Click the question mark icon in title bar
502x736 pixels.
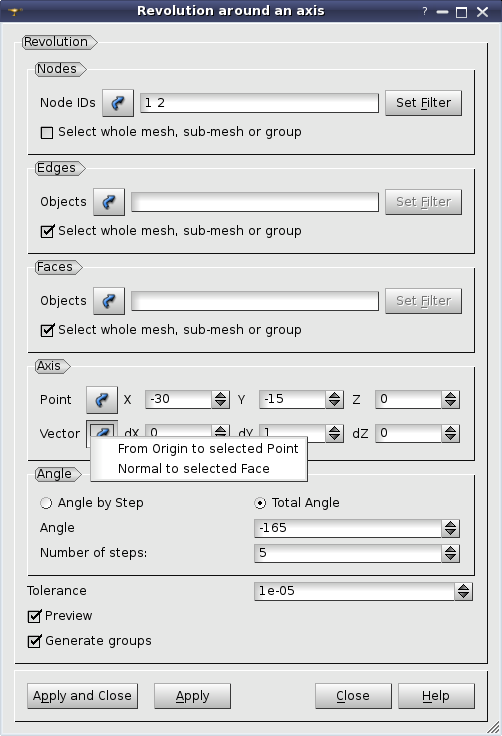click(425, 11)
